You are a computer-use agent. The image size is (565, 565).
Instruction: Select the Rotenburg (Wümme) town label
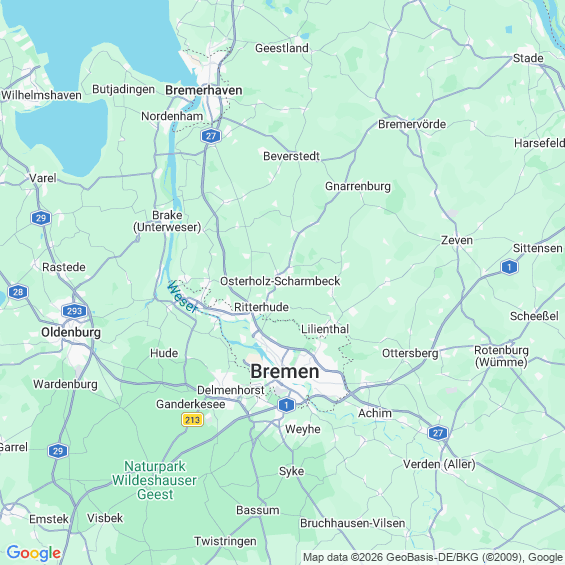pos(501,356)
